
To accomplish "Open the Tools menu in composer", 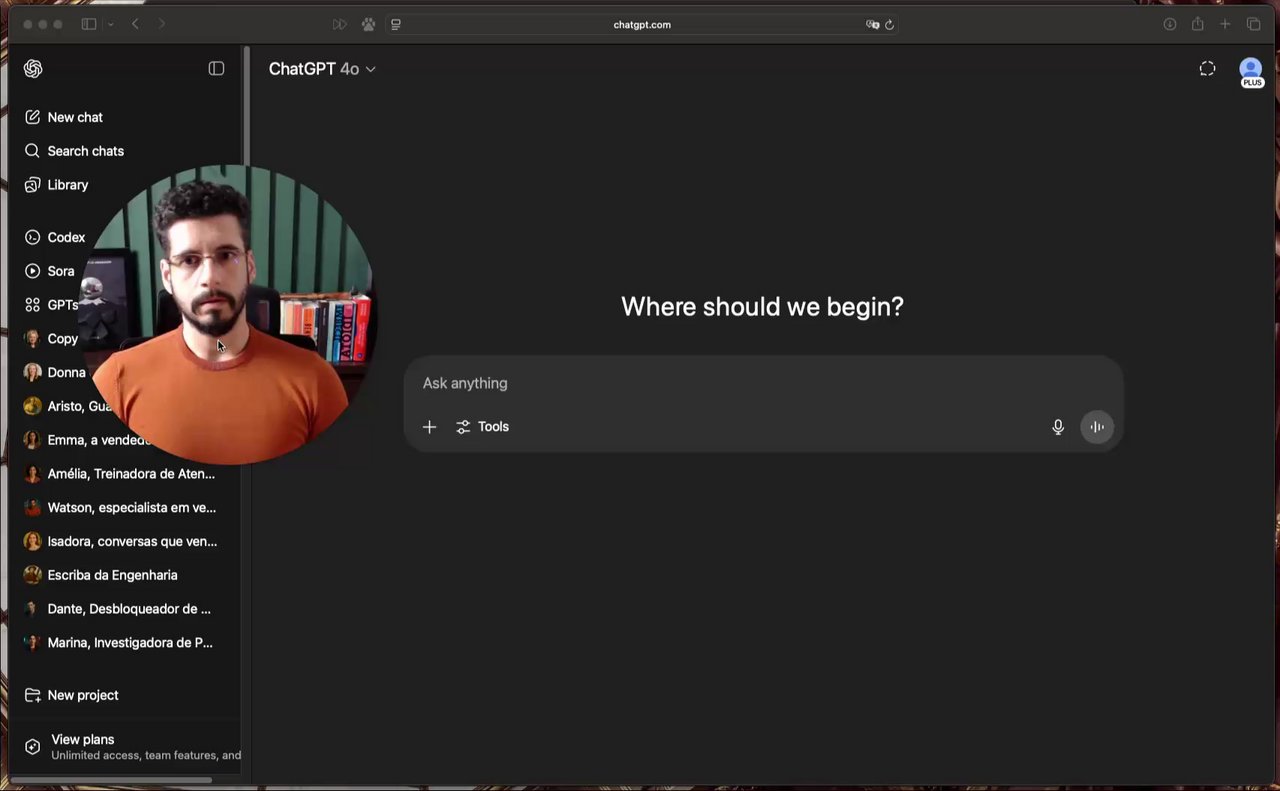I will tap(483, 427).
